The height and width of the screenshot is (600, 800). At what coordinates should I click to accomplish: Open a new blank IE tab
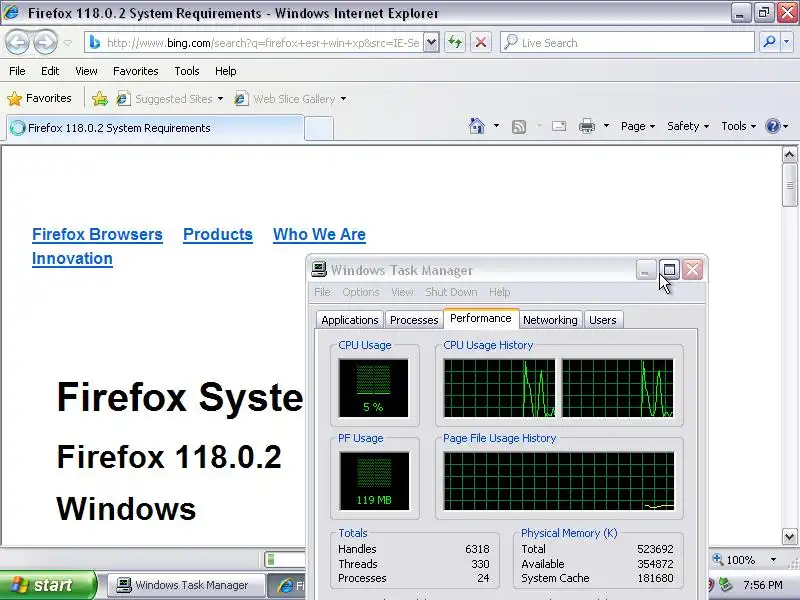point(319,128)
